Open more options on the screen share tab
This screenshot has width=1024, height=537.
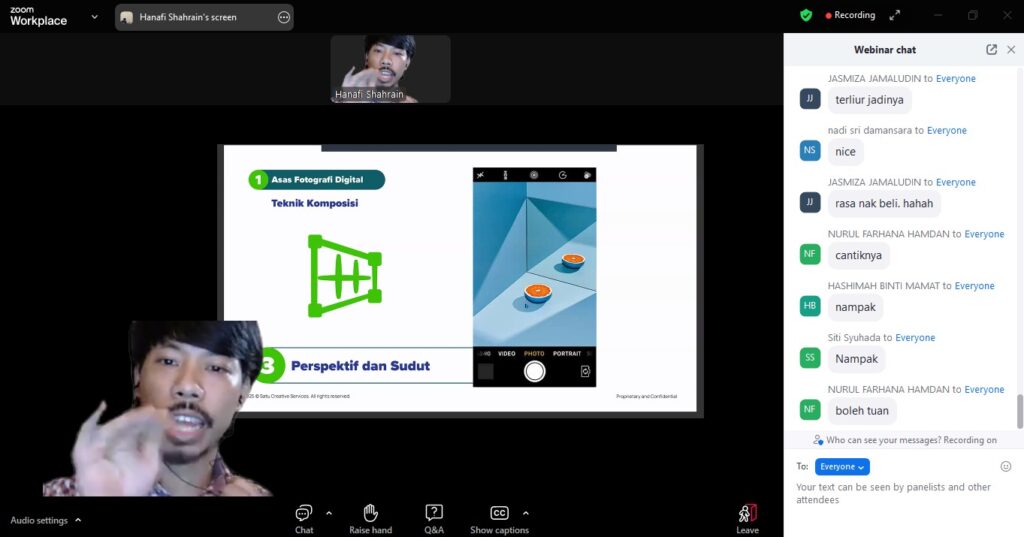tap(283, 18)
